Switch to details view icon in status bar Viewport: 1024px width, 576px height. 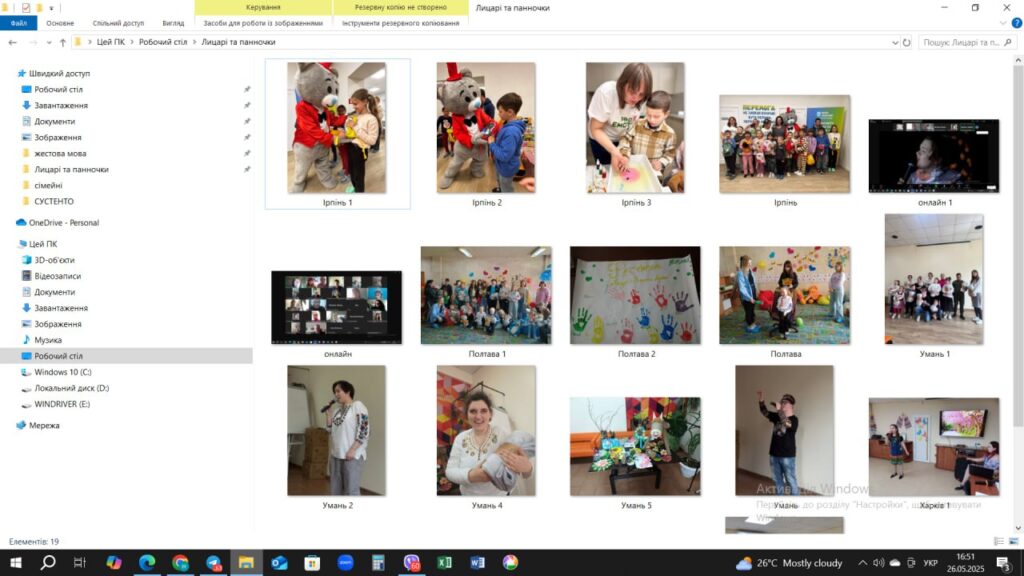(x=999, y=541)
